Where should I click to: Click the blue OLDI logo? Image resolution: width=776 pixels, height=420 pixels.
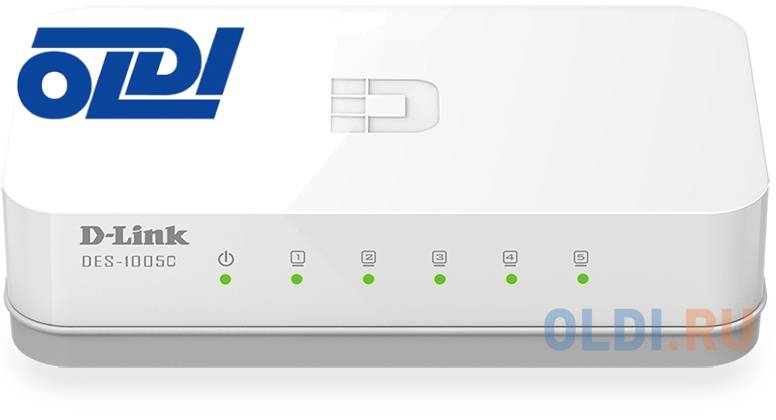[x=130, y=73]
